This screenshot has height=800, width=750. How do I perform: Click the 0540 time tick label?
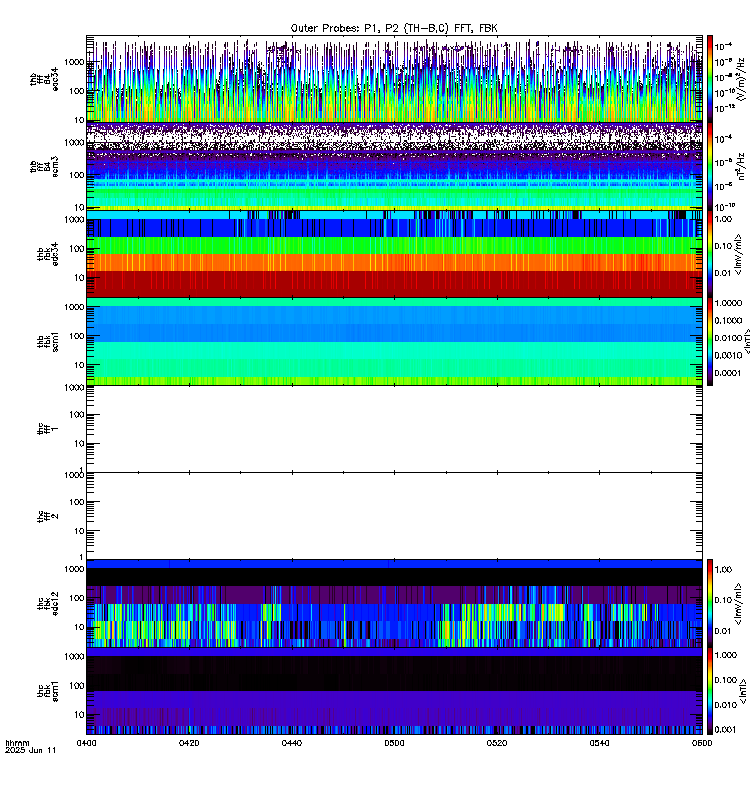(x=599, y=743)
